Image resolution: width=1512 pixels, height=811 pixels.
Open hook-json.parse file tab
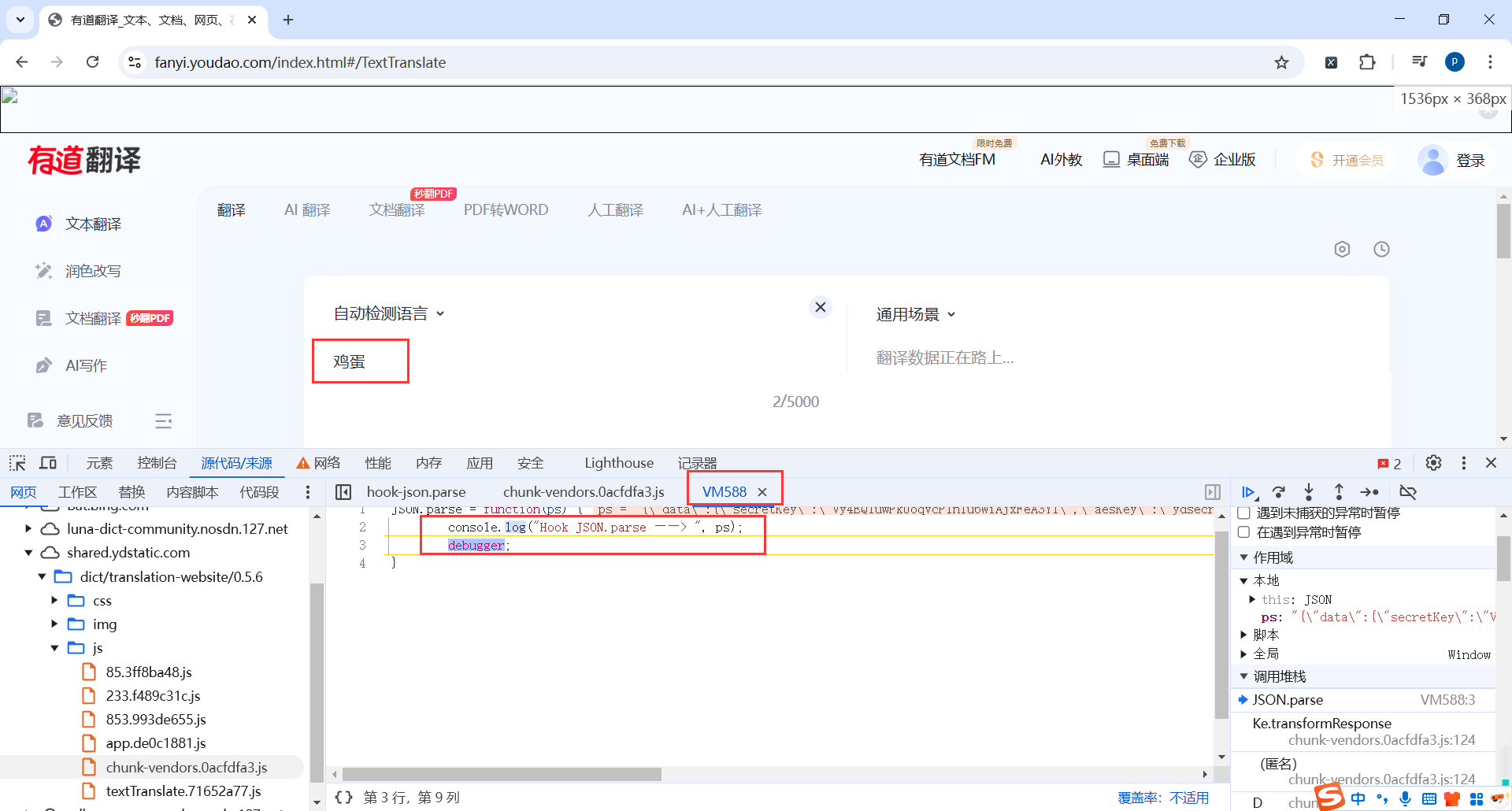(417, 492)
